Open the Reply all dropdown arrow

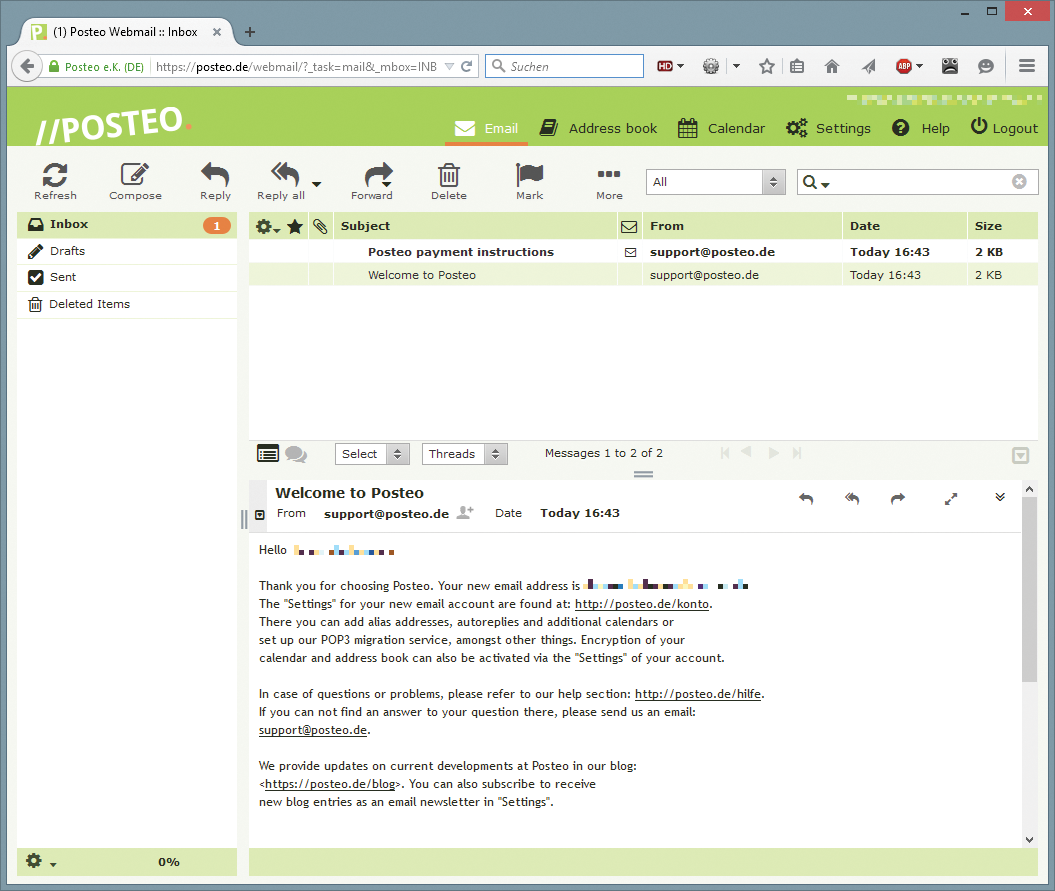pos(316,182)
